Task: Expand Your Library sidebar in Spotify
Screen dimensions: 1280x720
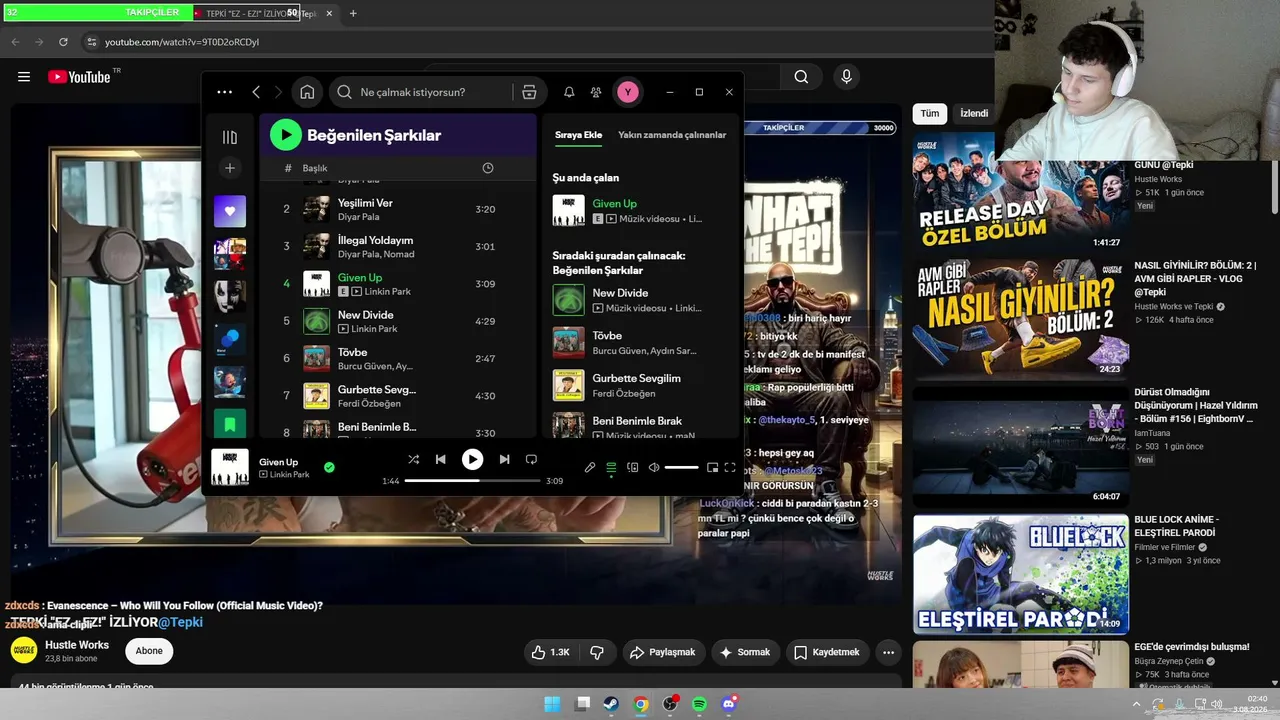Action: coord(229,137)
